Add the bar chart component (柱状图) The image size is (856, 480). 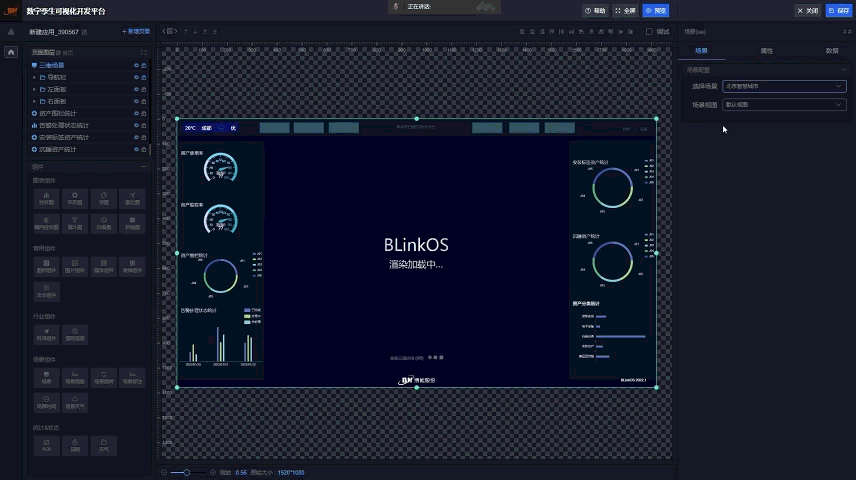46,197
